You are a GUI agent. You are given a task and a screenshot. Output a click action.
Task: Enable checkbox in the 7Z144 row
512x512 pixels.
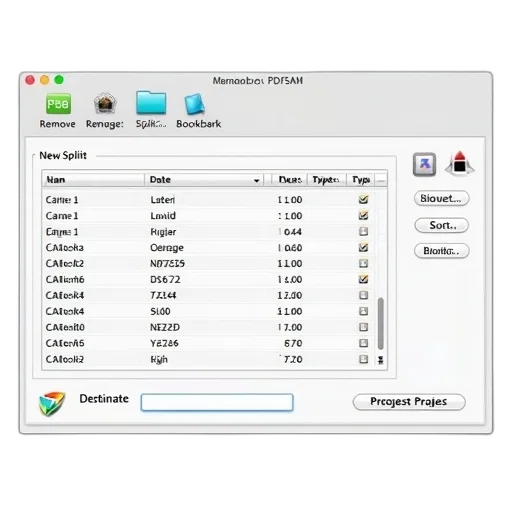(363, 295)
